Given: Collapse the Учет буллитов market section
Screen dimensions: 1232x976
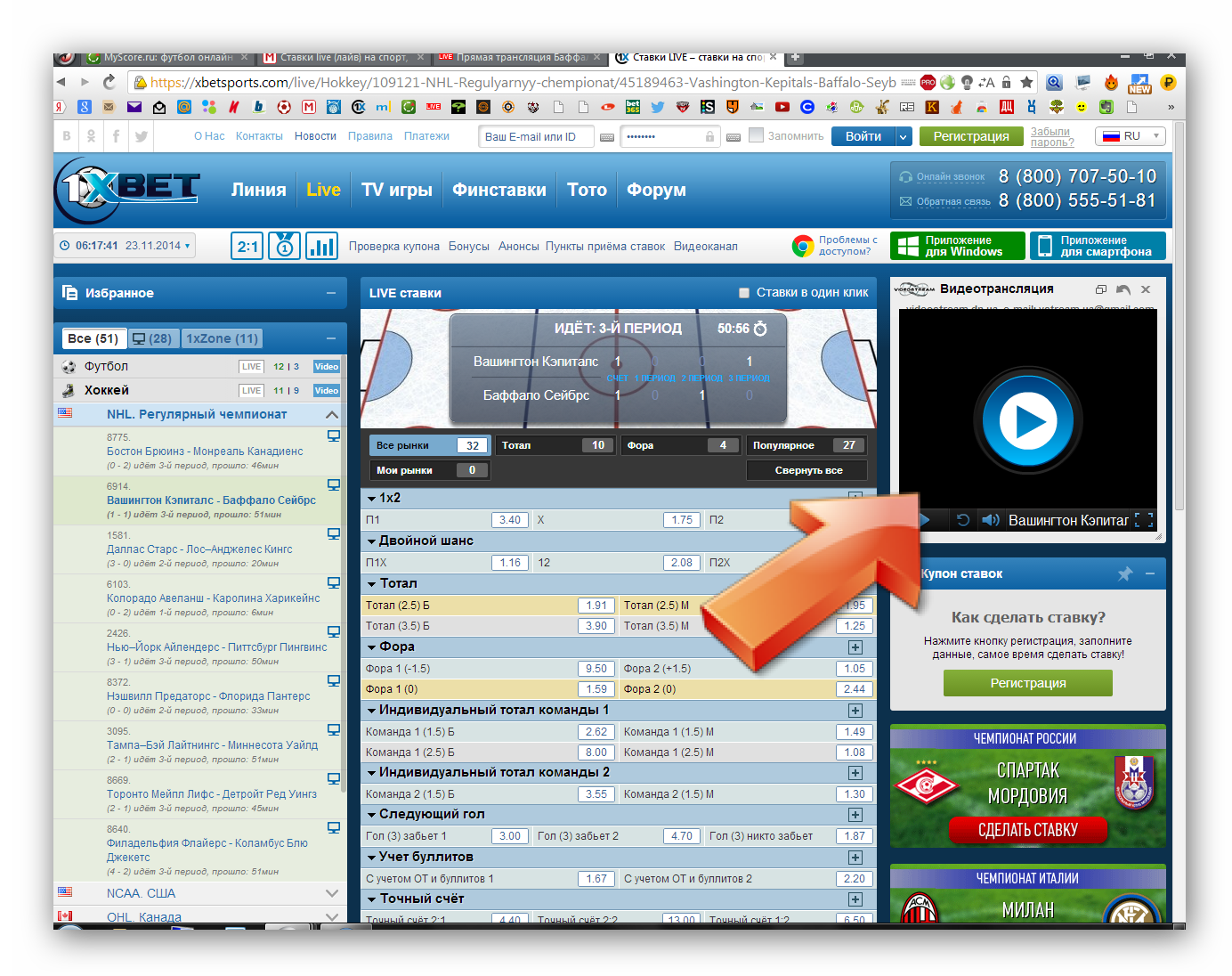Looking at the screenshot, I should tap(372, 857).
